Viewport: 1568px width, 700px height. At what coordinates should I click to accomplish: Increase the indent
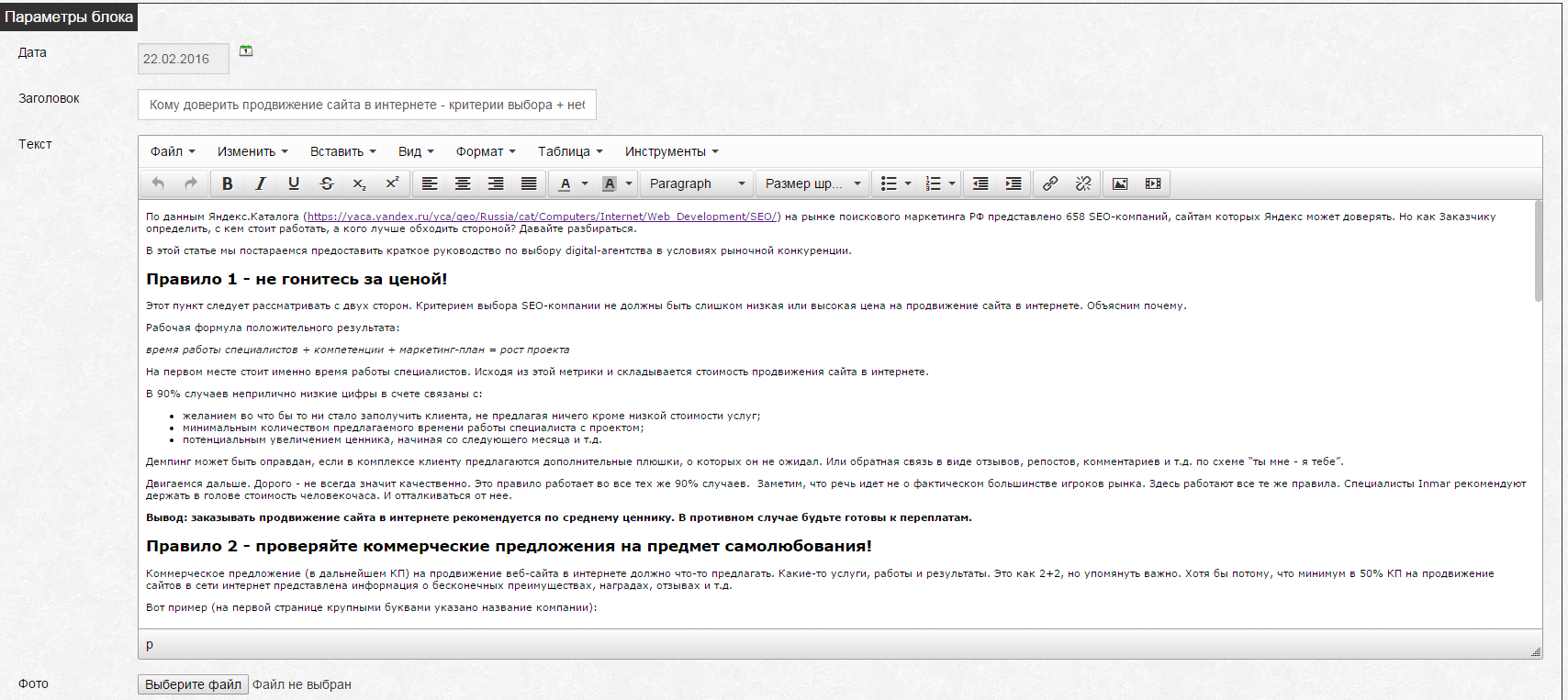point(1014,183)
